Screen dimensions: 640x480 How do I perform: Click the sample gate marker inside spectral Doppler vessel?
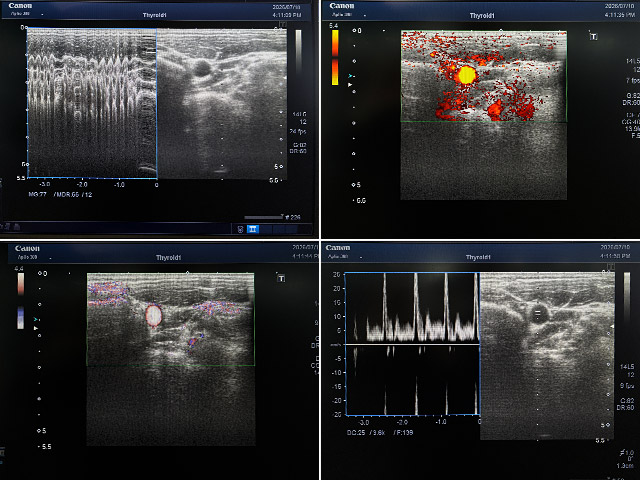click(x=538, y=314)
